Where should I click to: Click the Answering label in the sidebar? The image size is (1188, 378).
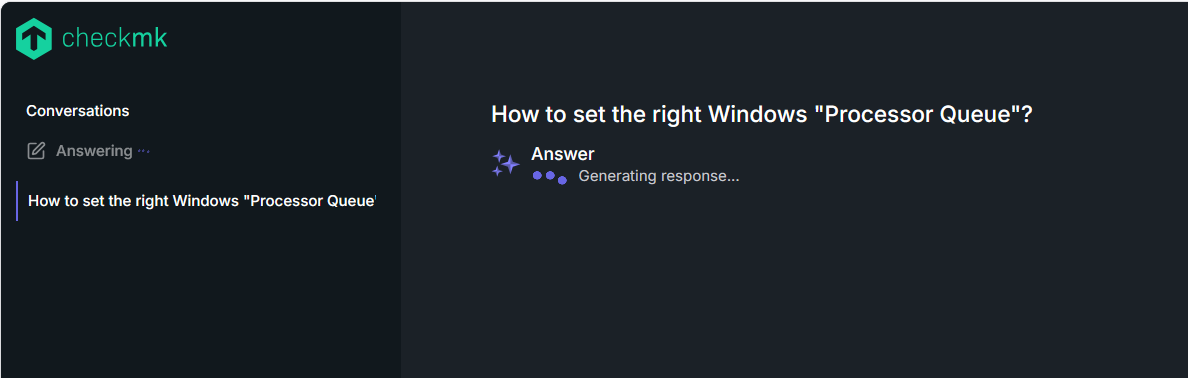(94, 151)
